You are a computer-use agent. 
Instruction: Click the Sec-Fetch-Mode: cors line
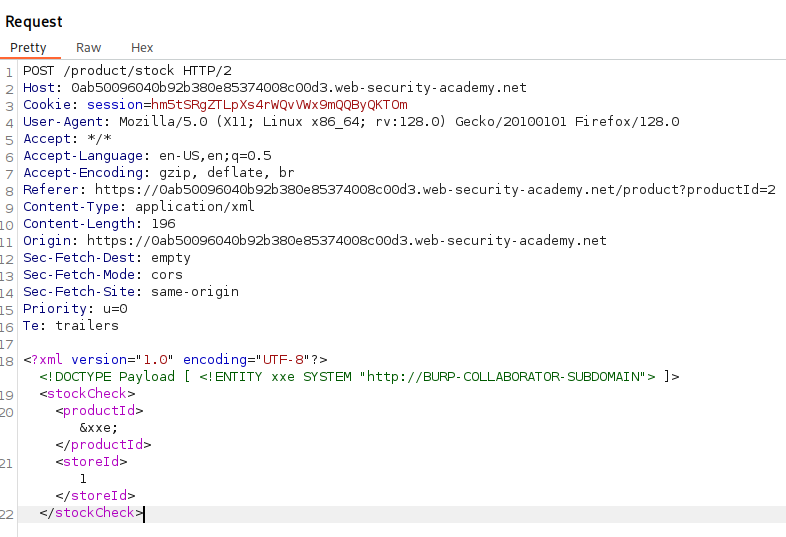click(x=103, y=275)
